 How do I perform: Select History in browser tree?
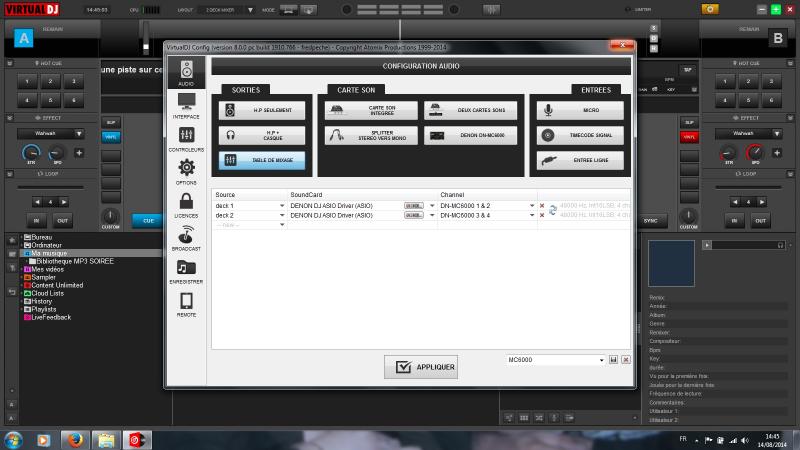tap(42, 301)
